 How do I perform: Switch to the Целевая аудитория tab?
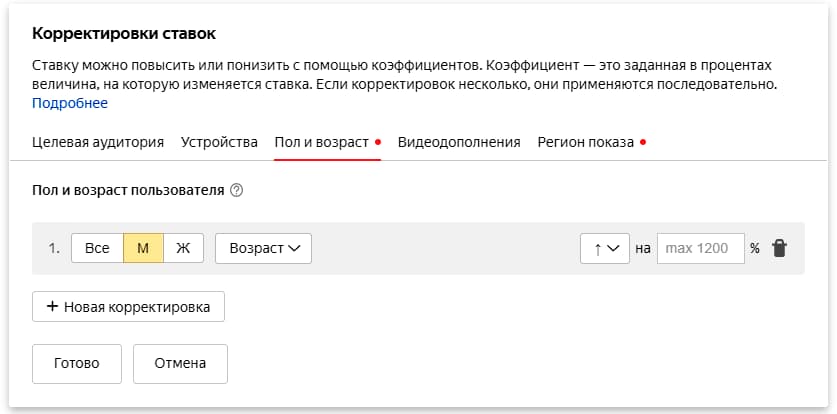click(x=98, y=142)
